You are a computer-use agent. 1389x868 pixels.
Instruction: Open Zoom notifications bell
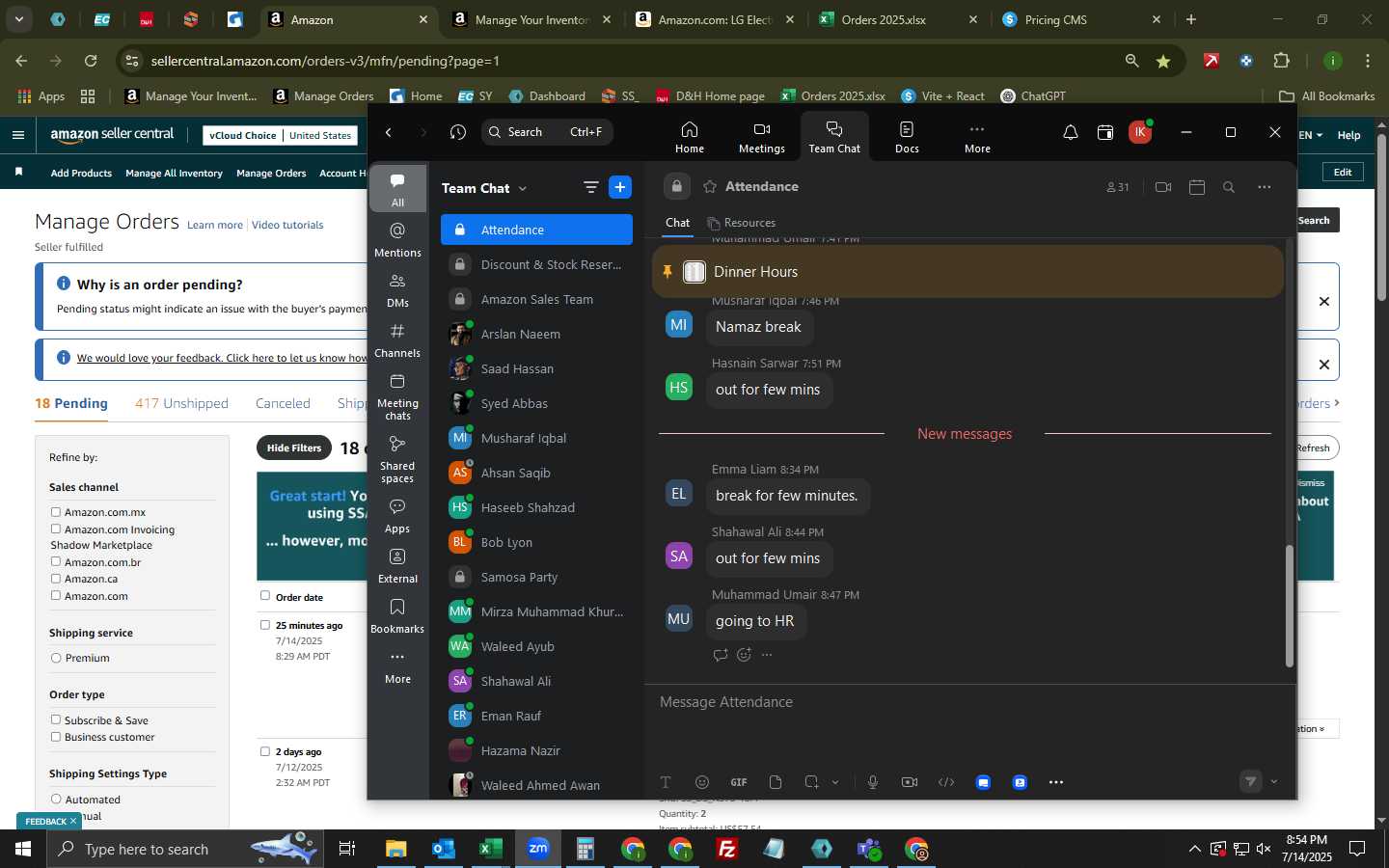pos(1070,132)
